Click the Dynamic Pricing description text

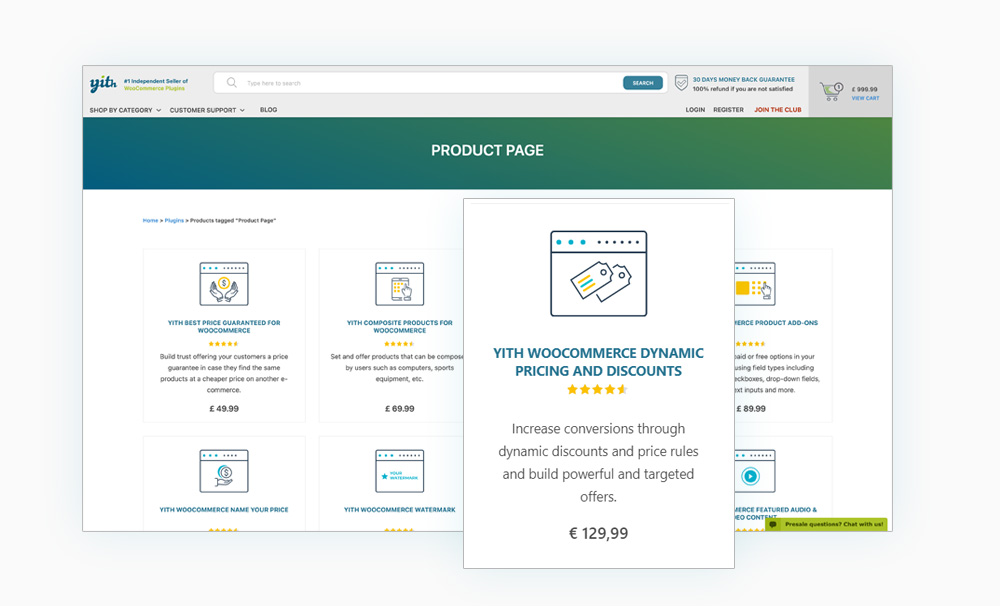598,462
